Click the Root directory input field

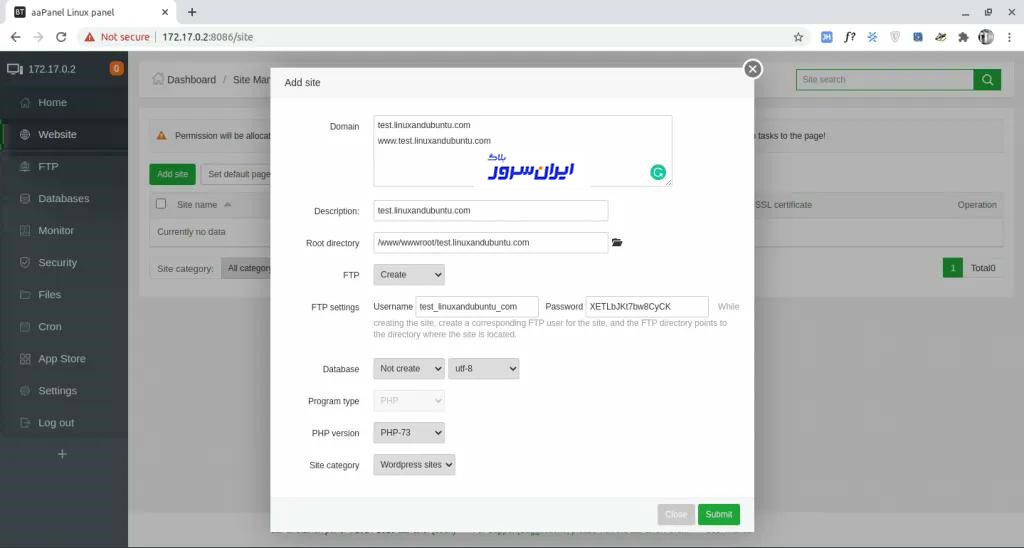pyautogui.click(x=490, y=242)
